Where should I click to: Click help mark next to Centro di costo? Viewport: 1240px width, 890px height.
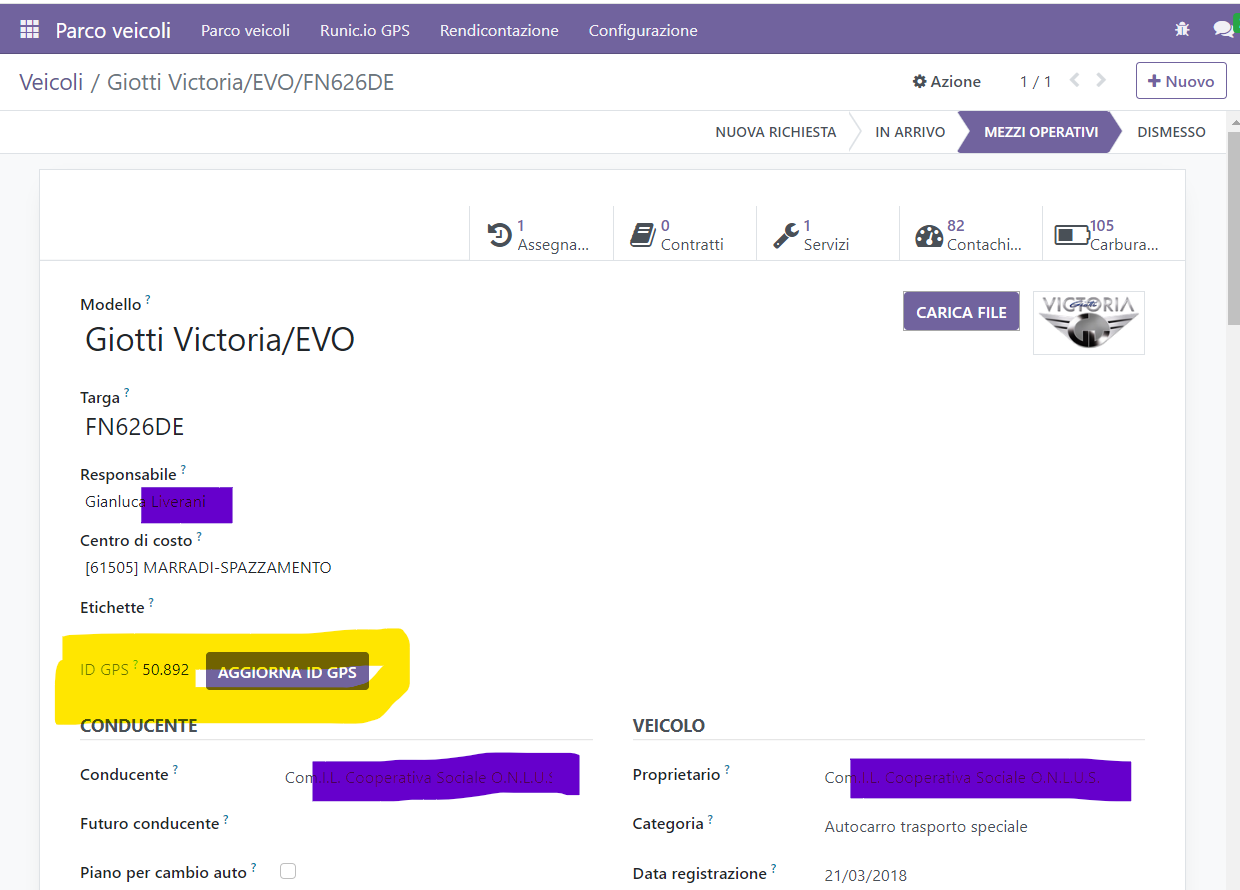198,536
